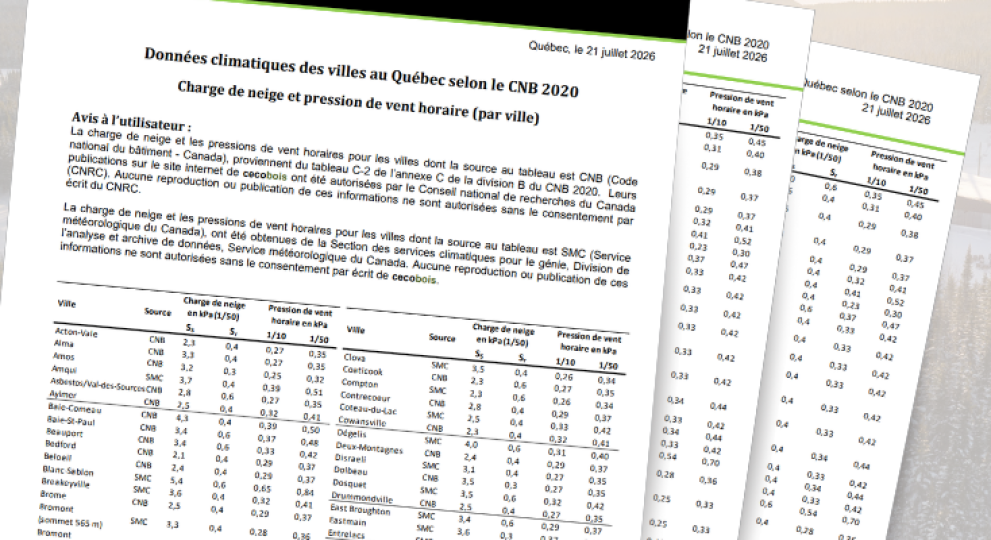
Task: Select the city name "Cowansville"
Action: pyautogui.click(x=362, y=420)
